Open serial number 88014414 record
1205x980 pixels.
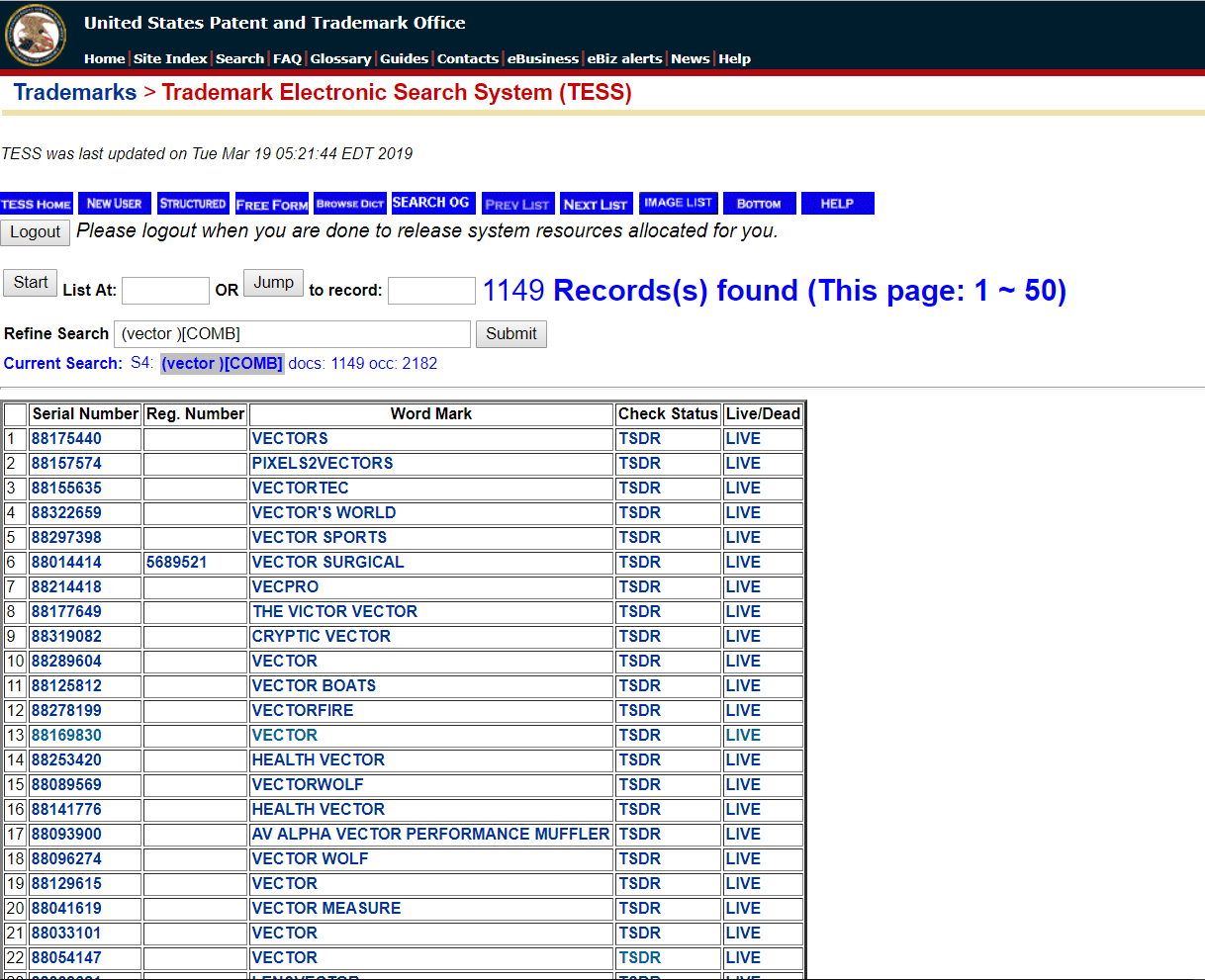click(66, 562)
